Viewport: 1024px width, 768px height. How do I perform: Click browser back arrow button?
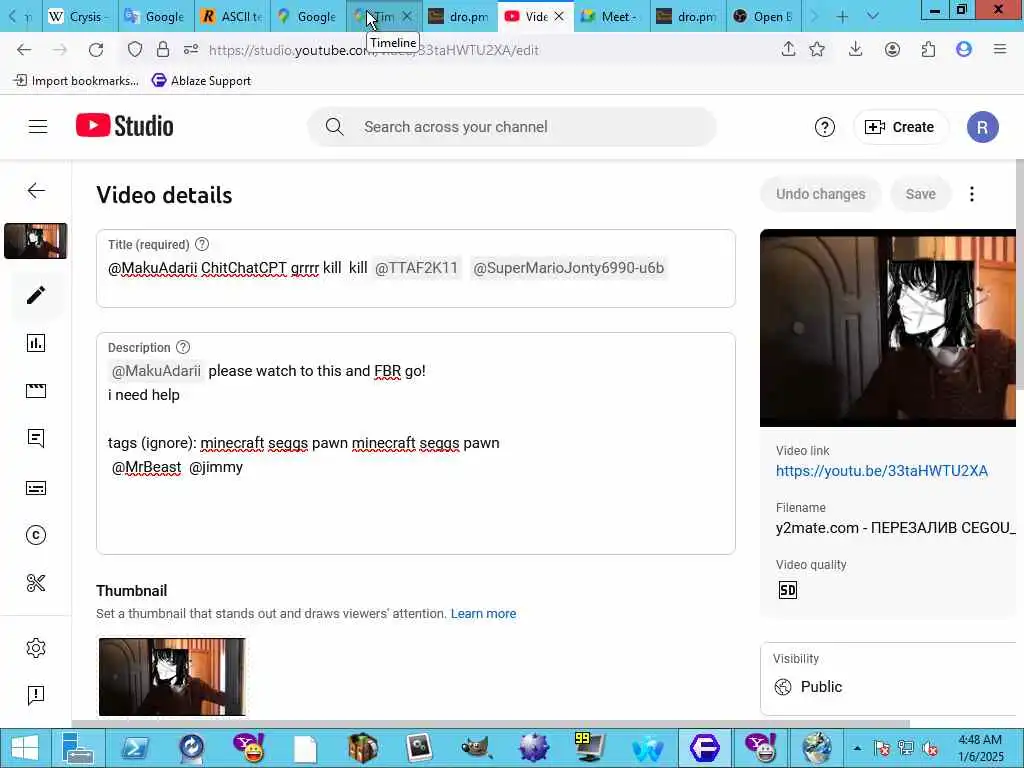coord(24,50)
